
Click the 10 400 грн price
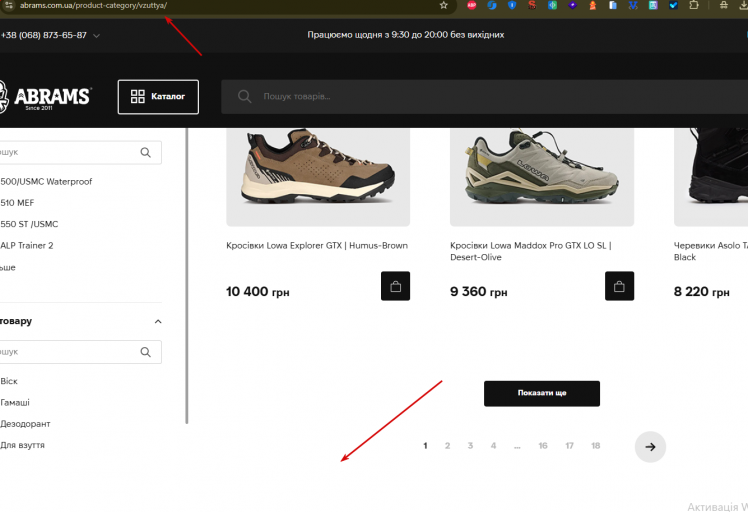258,292
